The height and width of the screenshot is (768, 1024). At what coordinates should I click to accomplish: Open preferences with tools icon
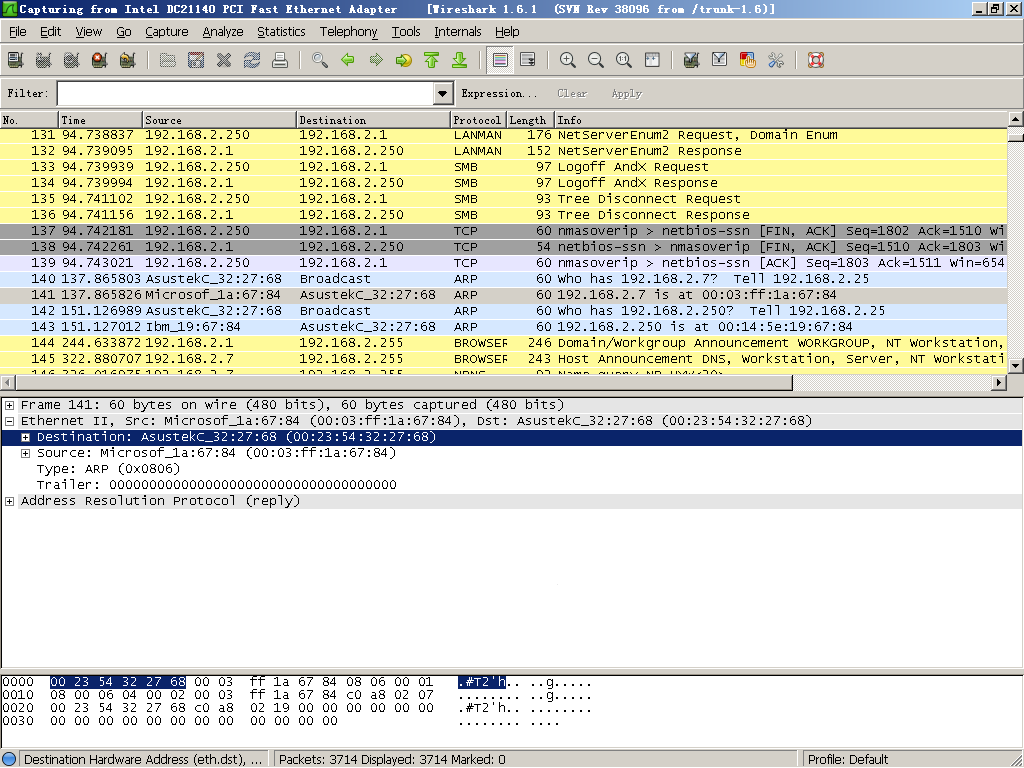[776, 60]
